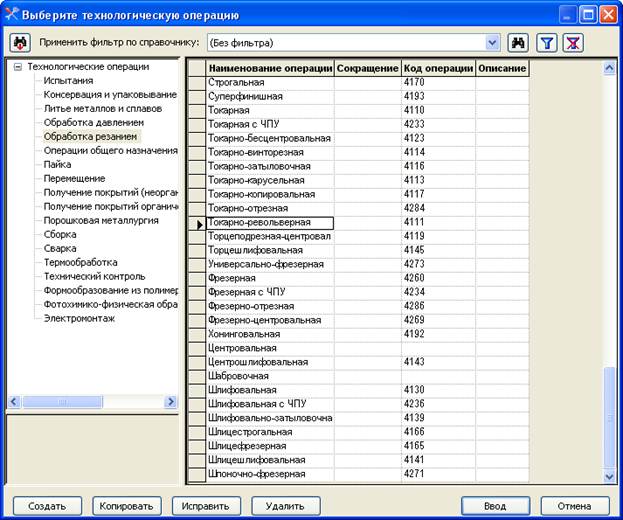Click the tree's horizontal scrollbar thumb
The image size is (623, 520).
click(62, 402)
